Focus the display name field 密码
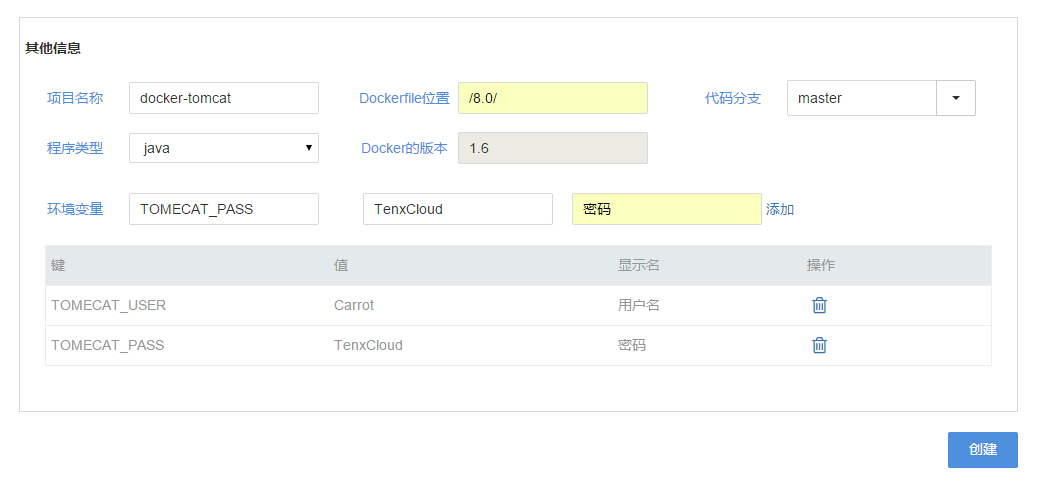Screen dimensions: 1042x482 coord(667,209)
